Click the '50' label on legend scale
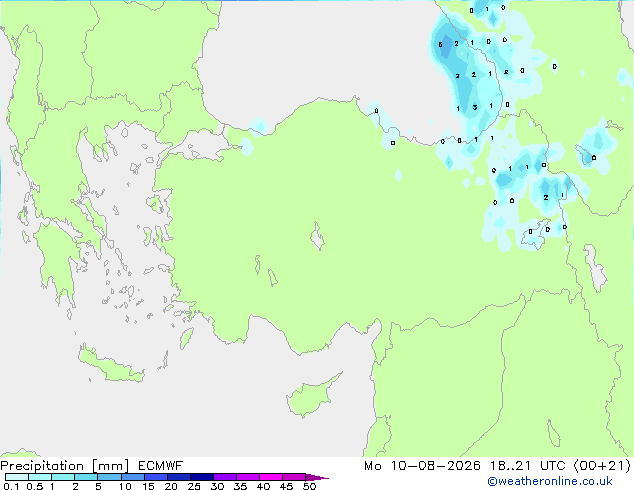The width and height of the screenshot is (634, 490). (x=309, y=486)
